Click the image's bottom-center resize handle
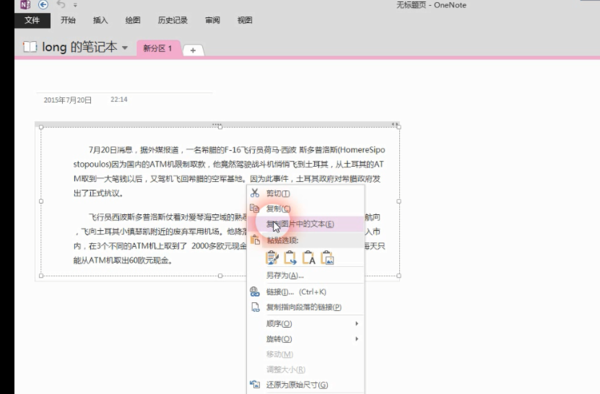This screenshot has height=394, width=600. (220, 275)
